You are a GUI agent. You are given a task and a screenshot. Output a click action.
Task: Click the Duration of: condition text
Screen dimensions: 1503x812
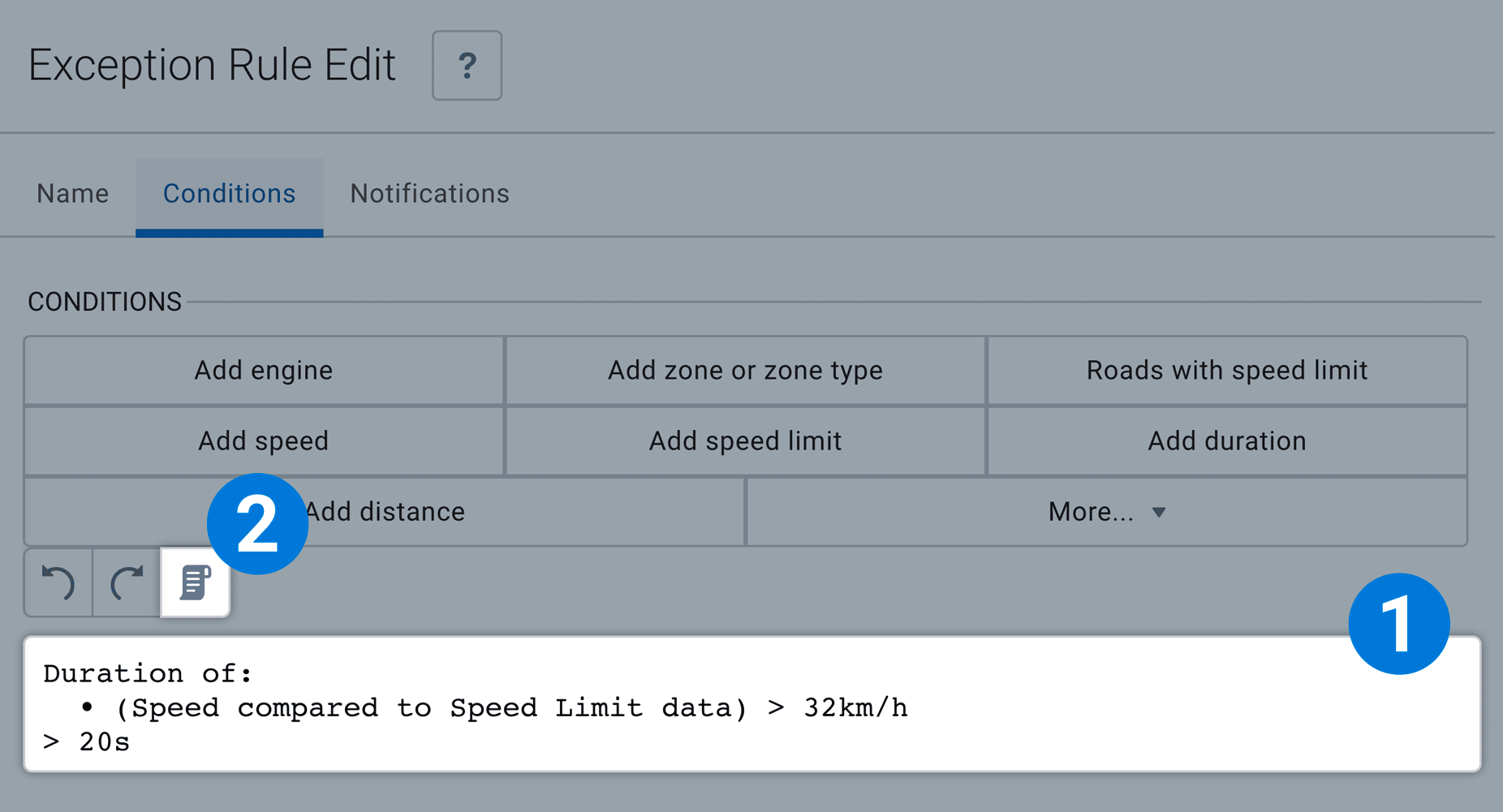click(149, 673)
